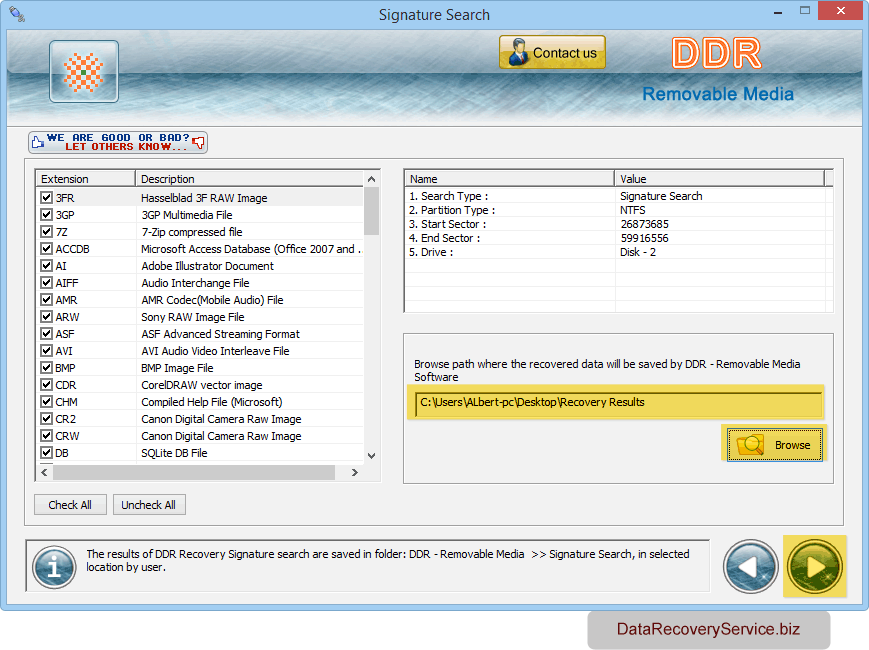Toggle the ASF extension checkbox
Image resolution: width=869 pixels, height=650 pixels.
coord(47,334)
